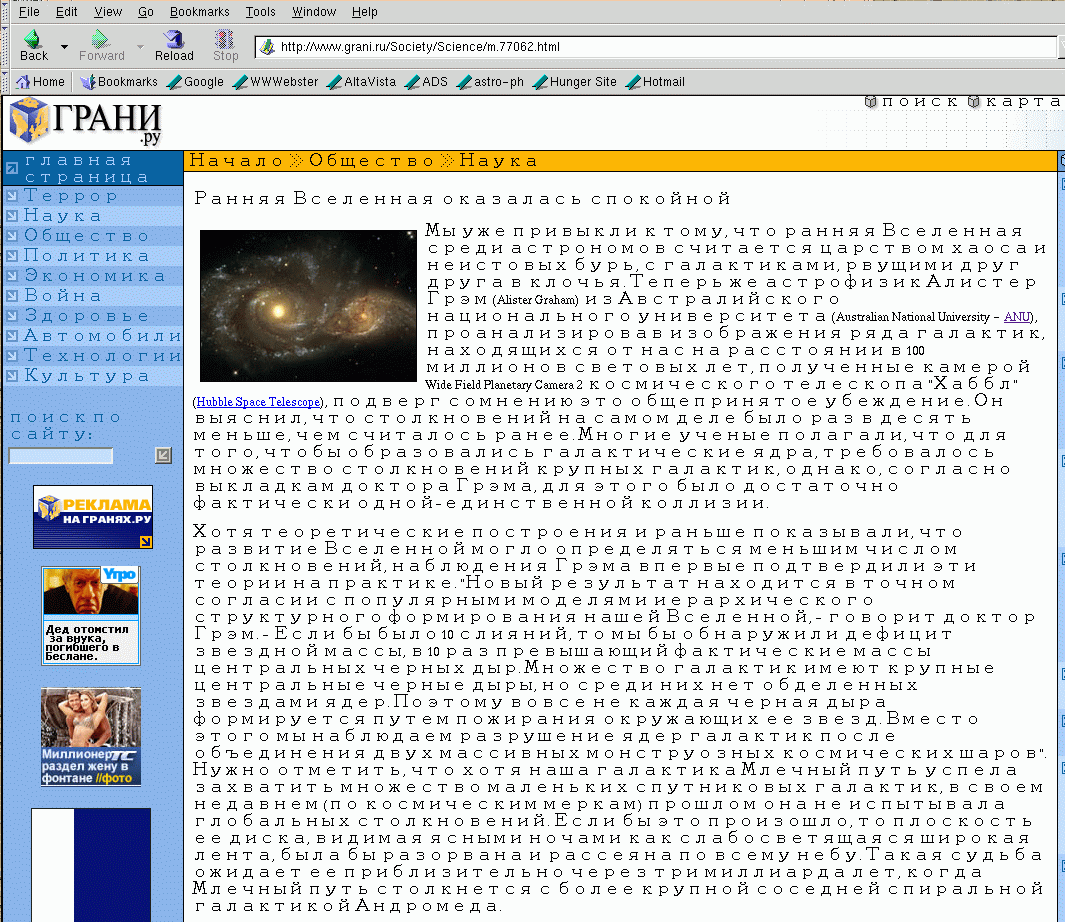Click the arrow icon beside Культура
1065x922 pixels.
pyautogui.click(x=12, y=376)
